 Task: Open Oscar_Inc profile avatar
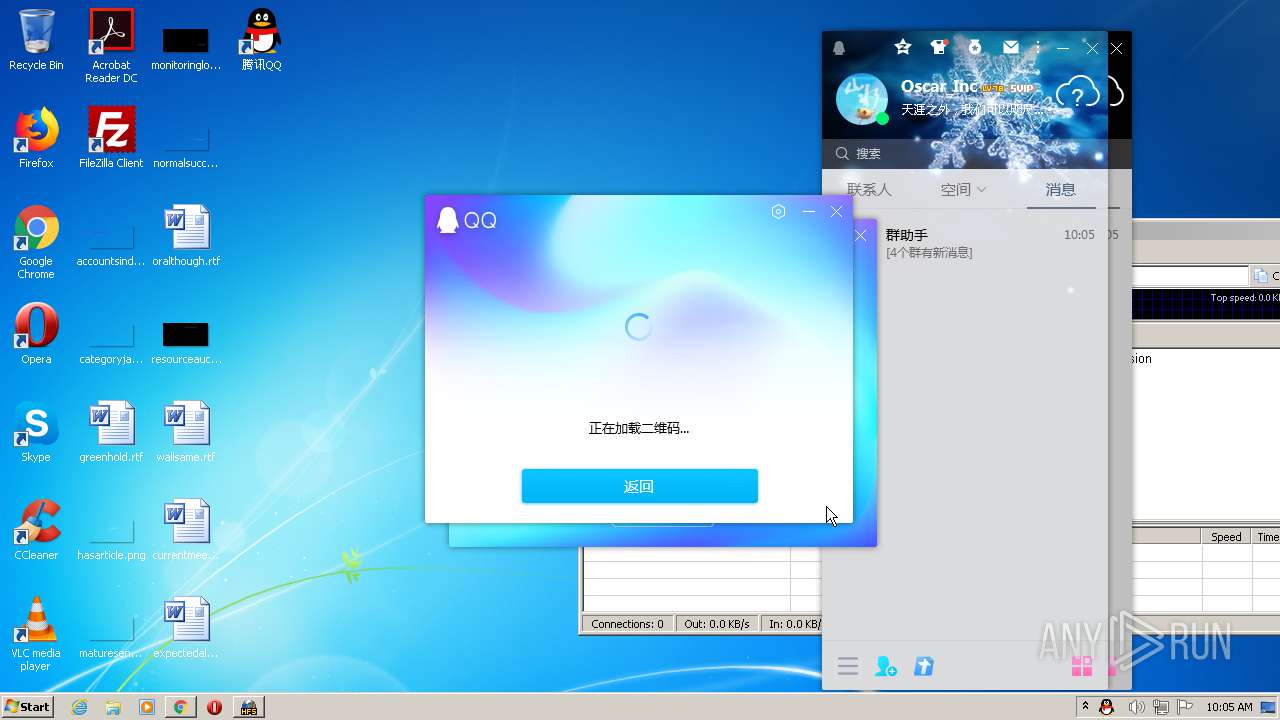point(861,99)
